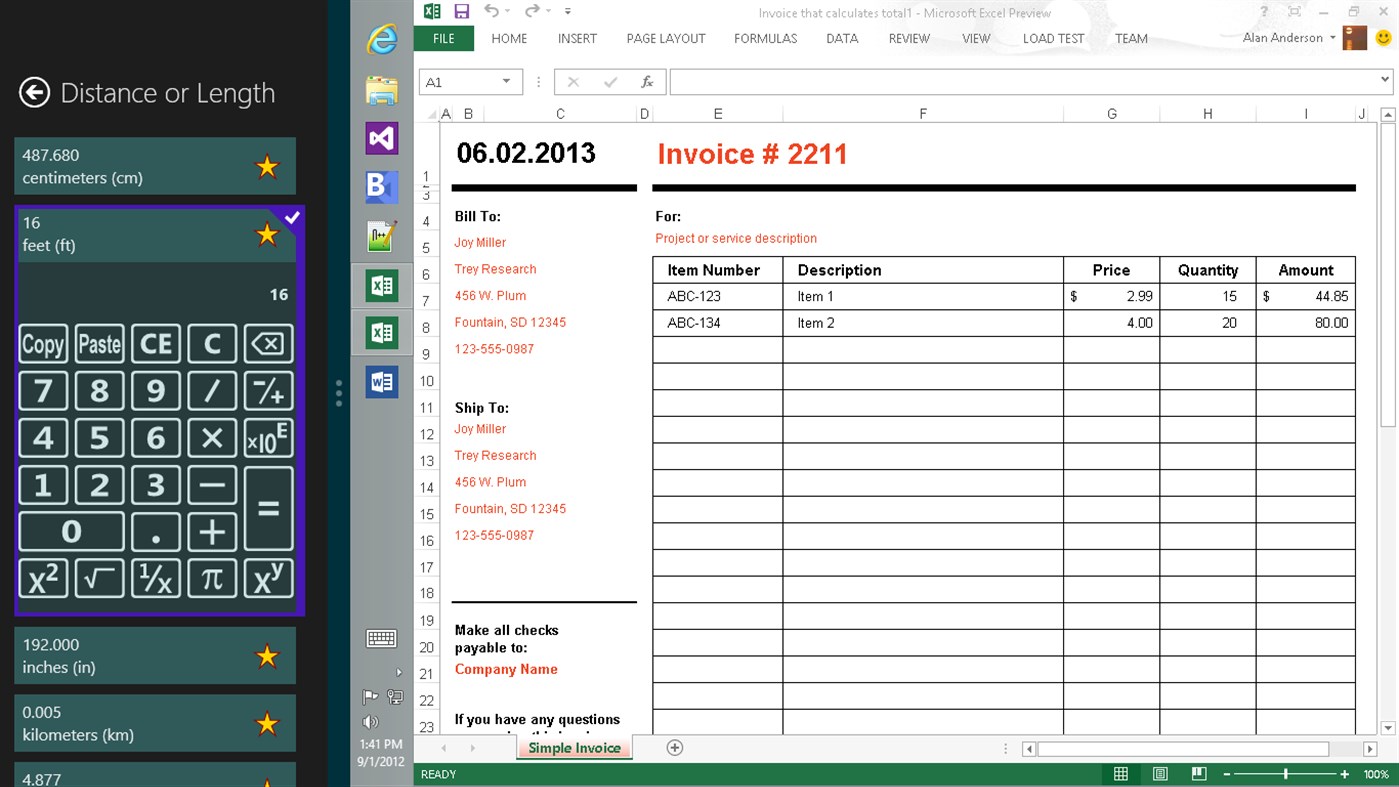This screenshot has height=787, width=1399.
Task: Toggle favorite star for centimeters
Action: click(x=267, y=166)
